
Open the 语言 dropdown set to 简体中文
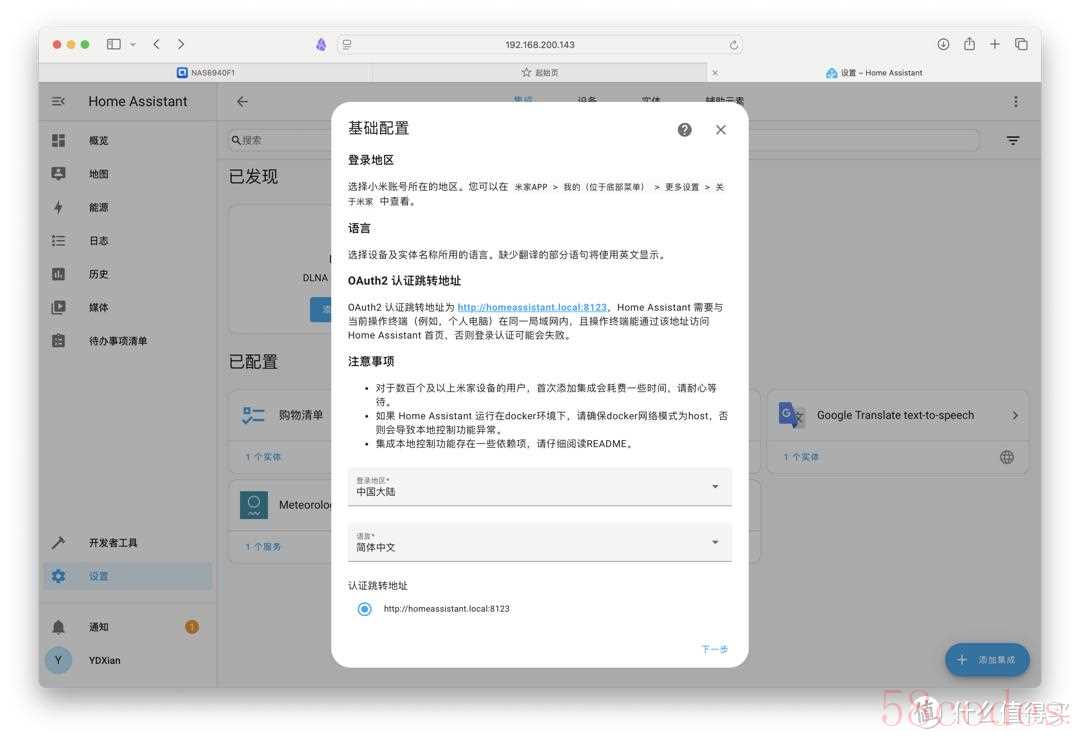[x=539, y=543]
